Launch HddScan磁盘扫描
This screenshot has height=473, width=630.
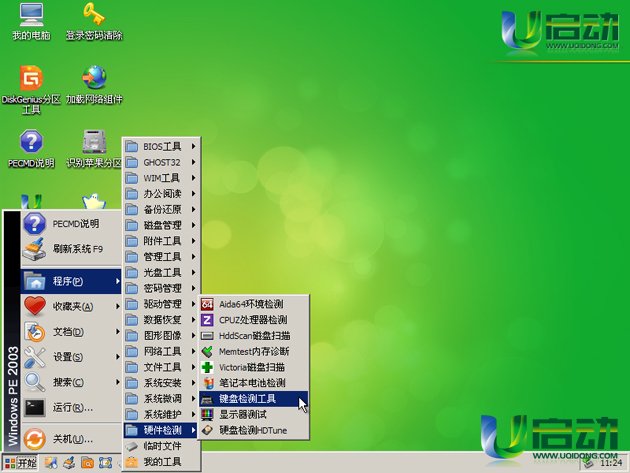254,336
